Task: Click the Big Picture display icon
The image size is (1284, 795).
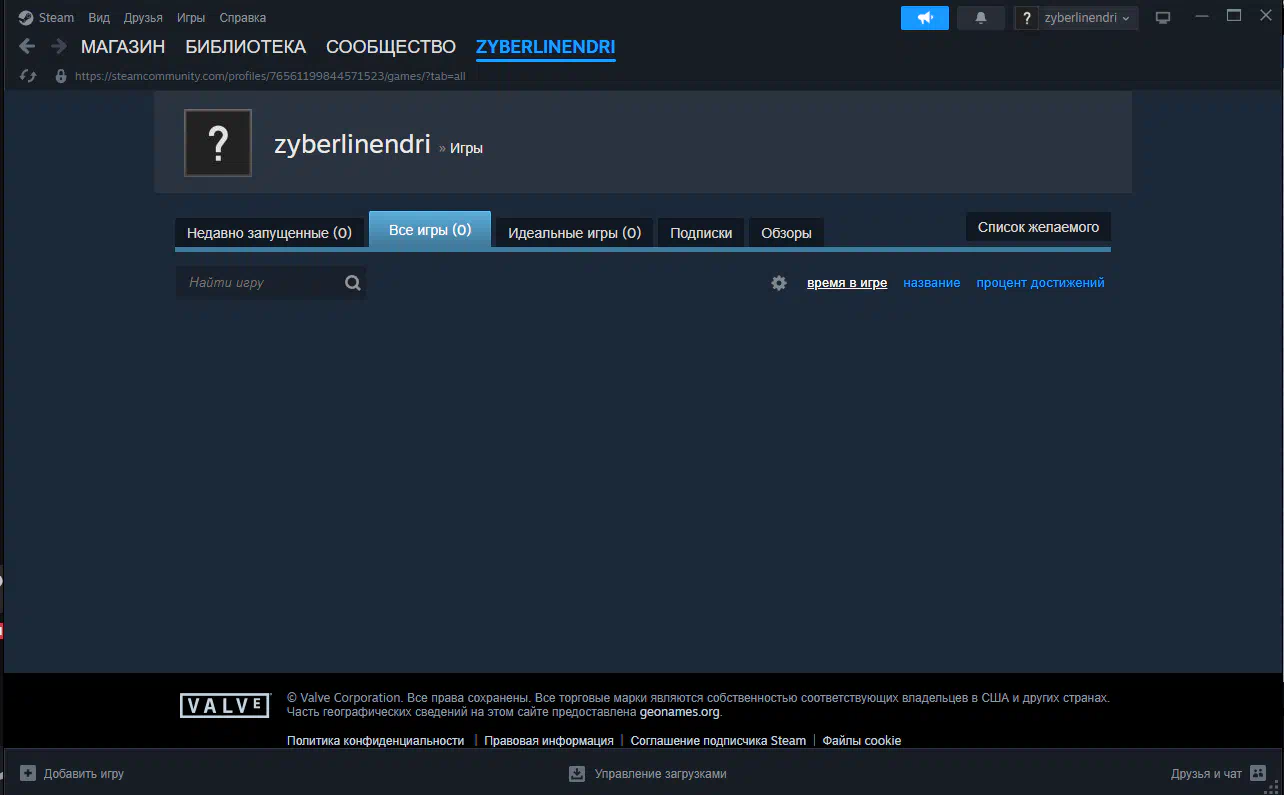Action: pyautogui.click(x=1162, y=18)
